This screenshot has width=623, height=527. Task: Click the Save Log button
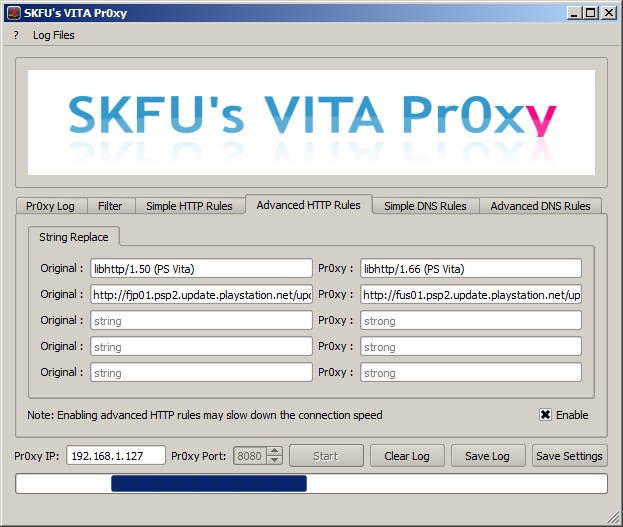click(x=488, y=455)
